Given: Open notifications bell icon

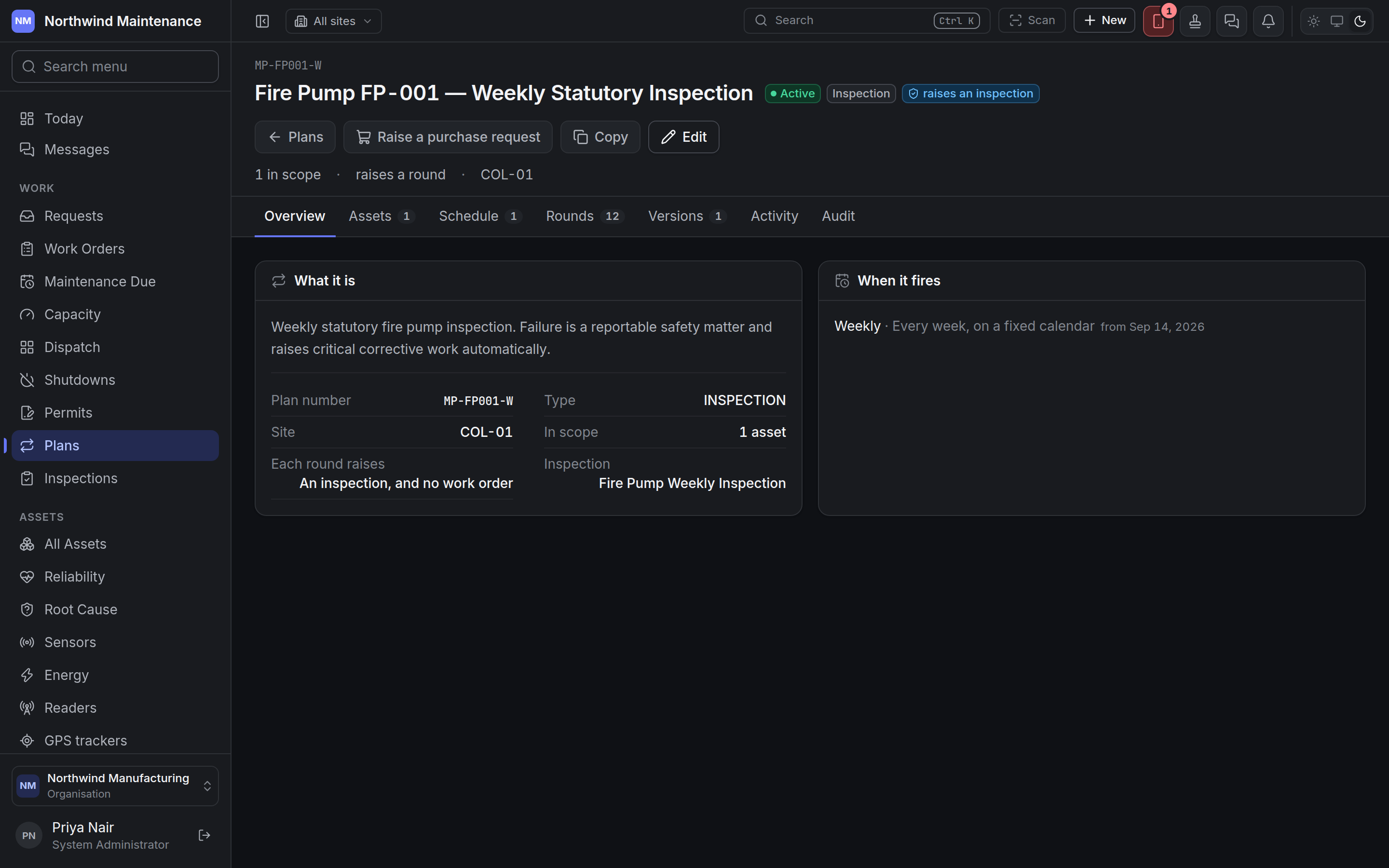Looking at the screenshot, I should pyautogui.click(x=1268, y=21).
